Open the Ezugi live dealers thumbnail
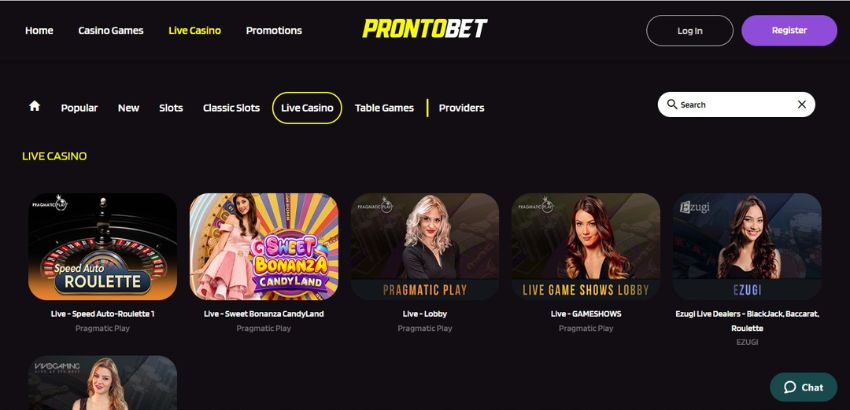 coord(747,247)
